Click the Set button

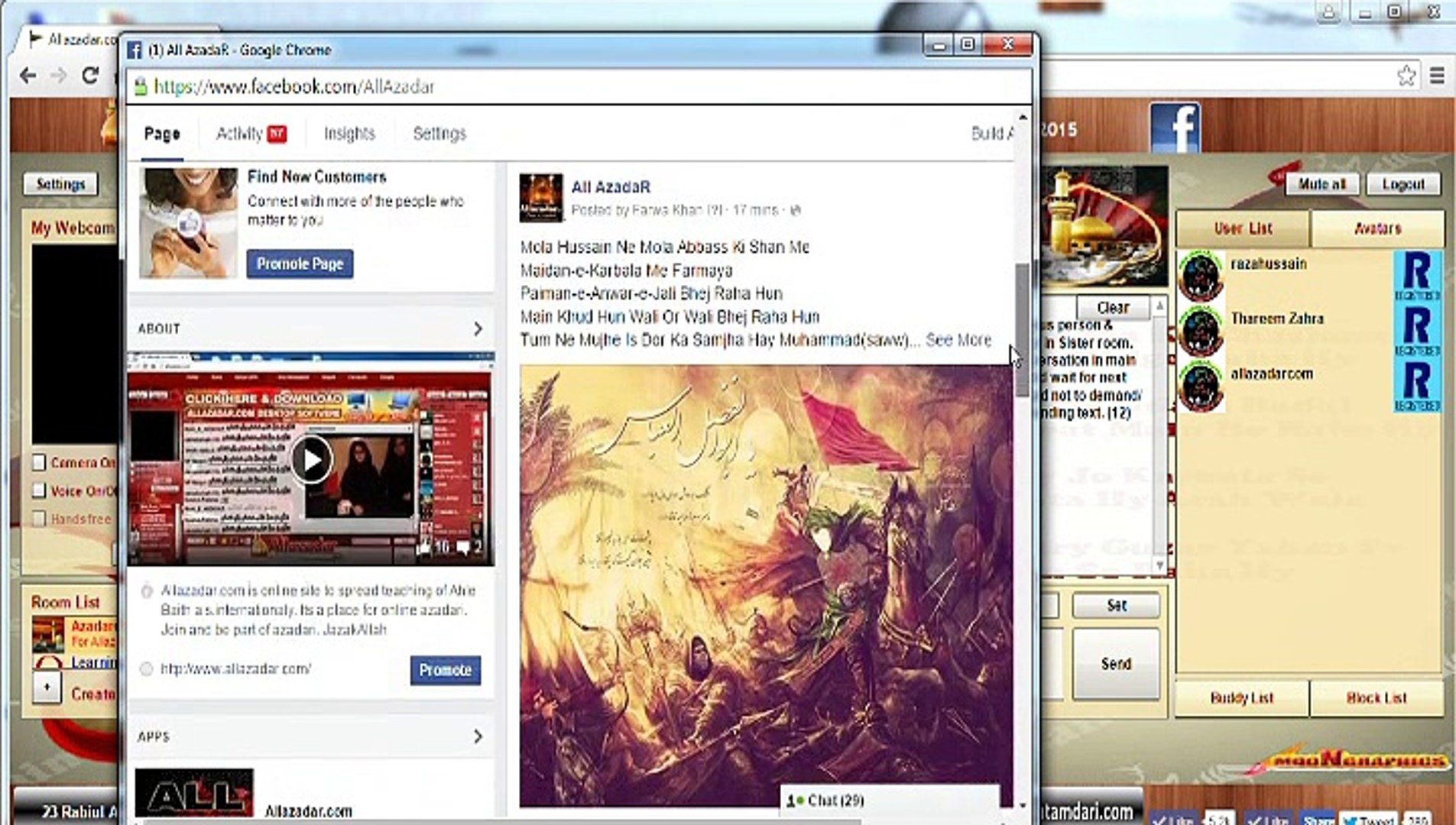[x=1117, y=605]
